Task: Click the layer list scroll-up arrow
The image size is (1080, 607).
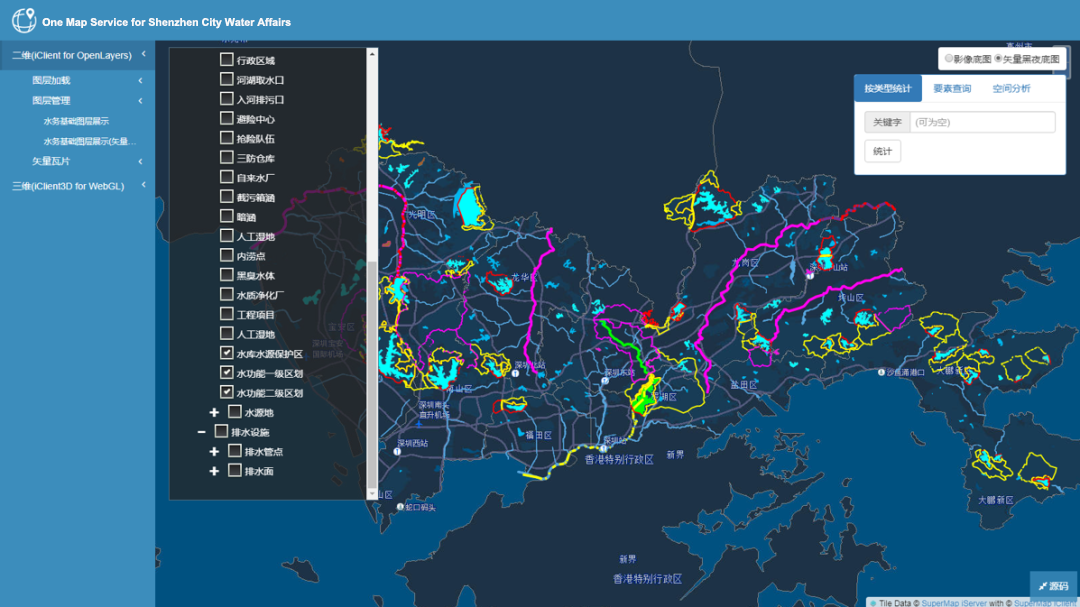Action: pos(372,54)
